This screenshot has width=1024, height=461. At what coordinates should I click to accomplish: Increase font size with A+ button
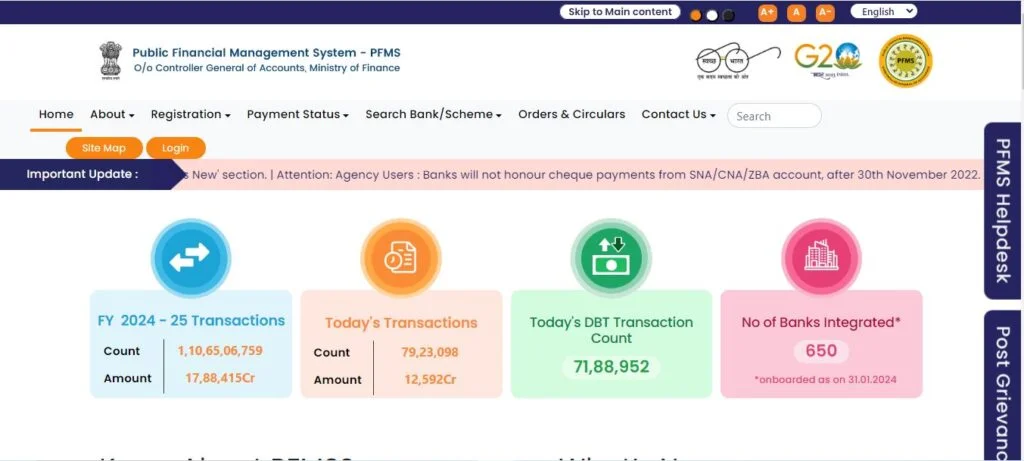point(767,12)
